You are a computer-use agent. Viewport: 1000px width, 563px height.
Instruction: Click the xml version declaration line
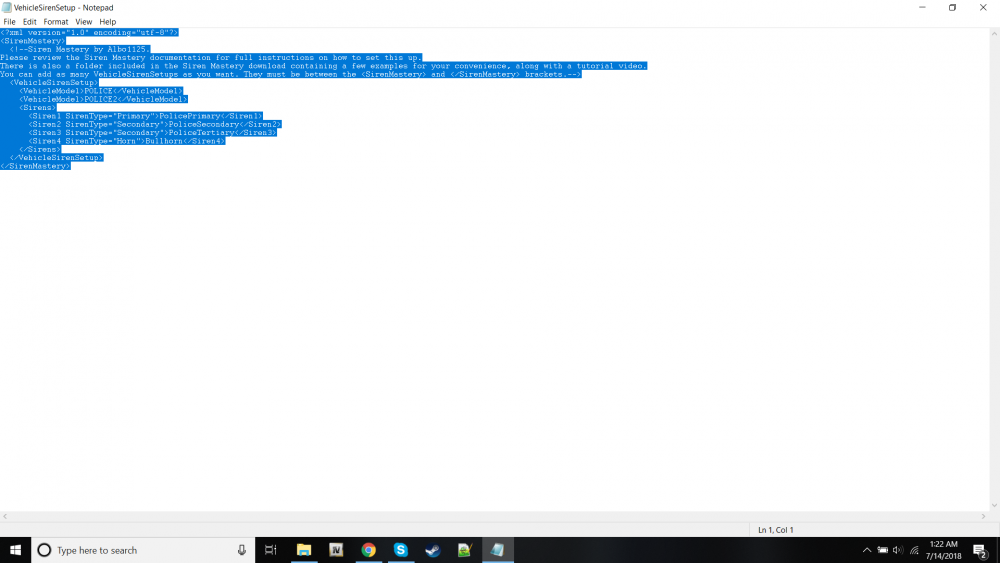point(89,33)
